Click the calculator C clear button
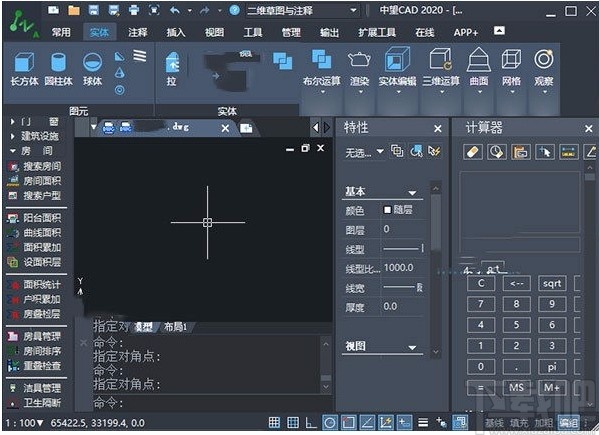Viewport: 599px width, 435px height. (481, 283)
